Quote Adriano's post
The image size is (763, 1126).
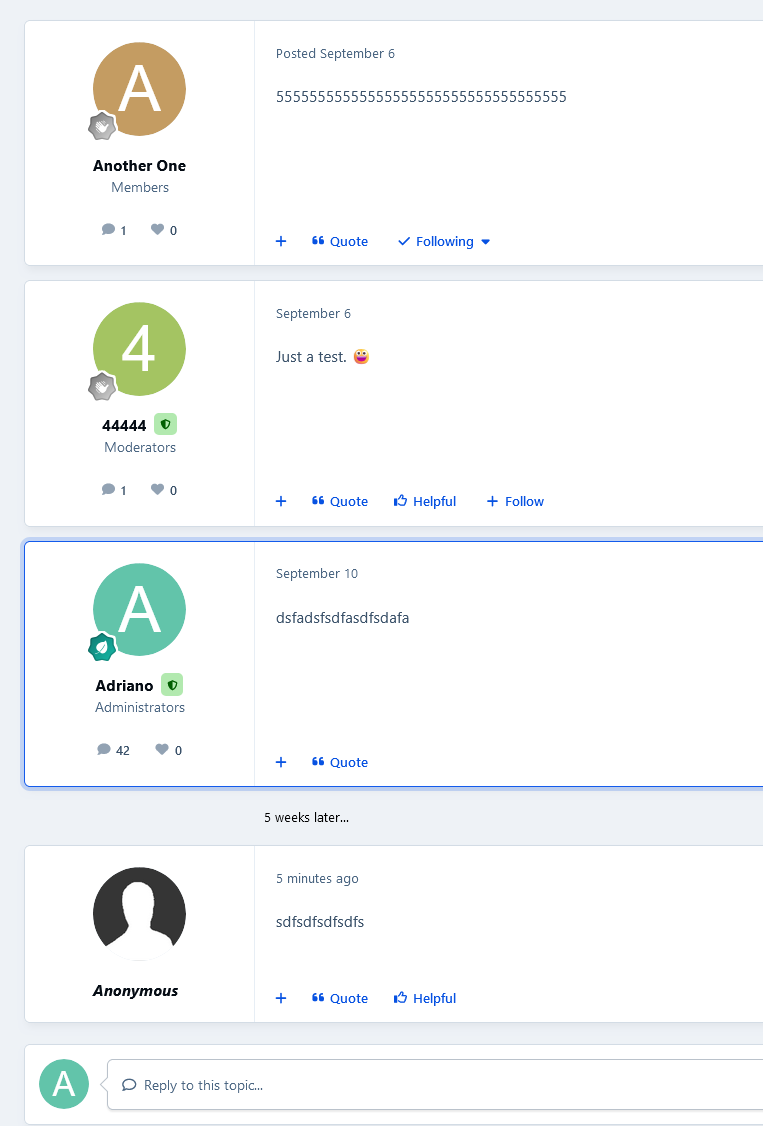coord(340,762)
